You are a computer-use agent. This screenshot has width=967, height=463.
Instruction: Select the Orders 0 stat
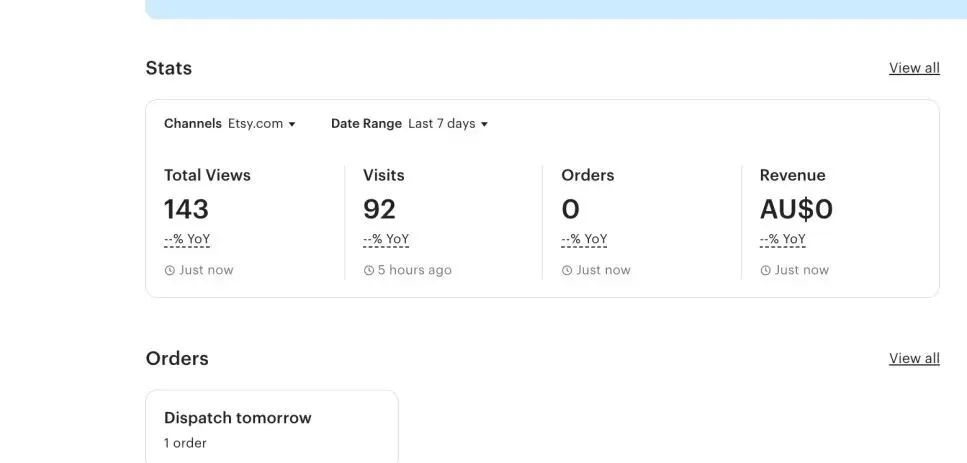coord(571,209)
